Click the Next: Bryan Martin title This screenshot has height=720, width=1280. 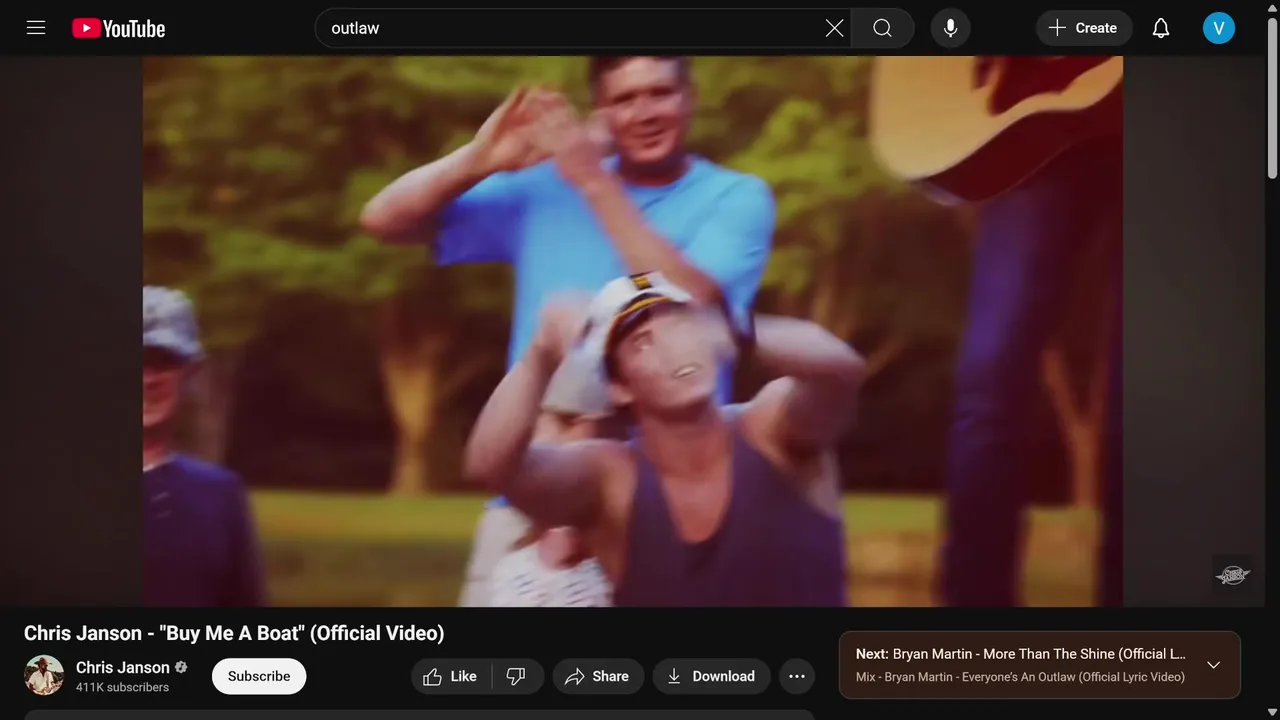click(x=1021, y=654)
